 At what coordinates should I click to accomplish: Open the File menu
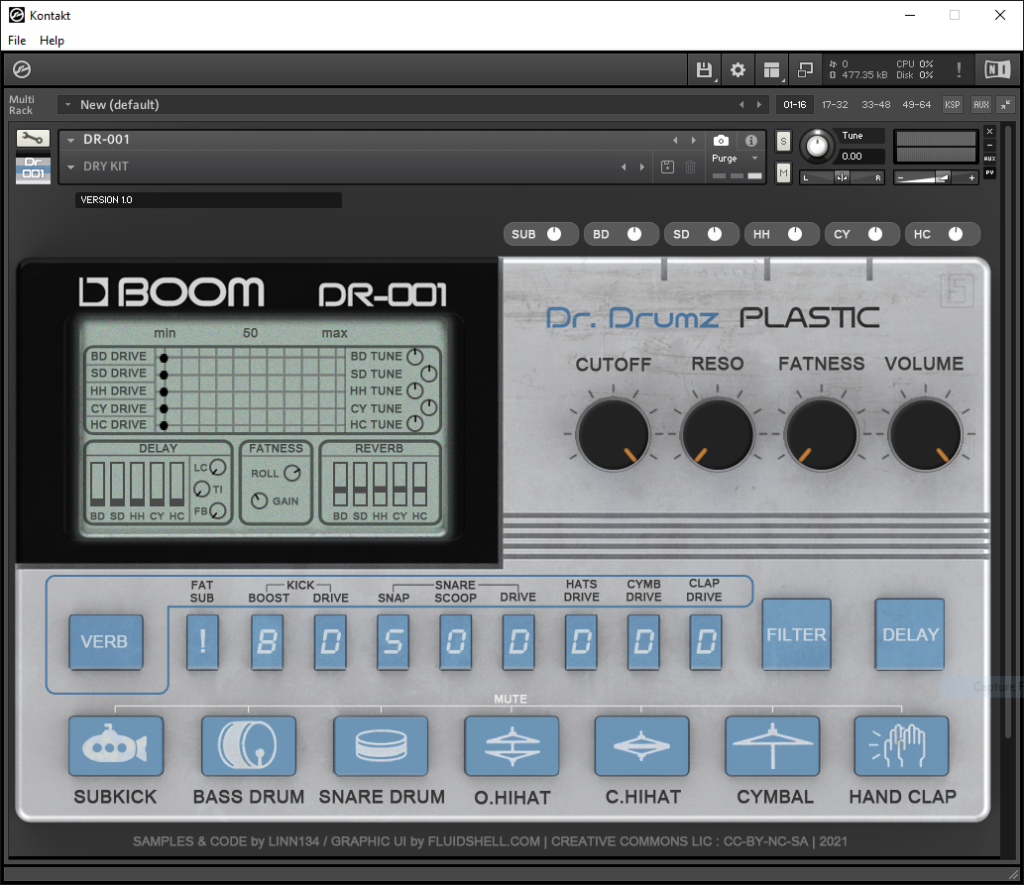point(17,40)
